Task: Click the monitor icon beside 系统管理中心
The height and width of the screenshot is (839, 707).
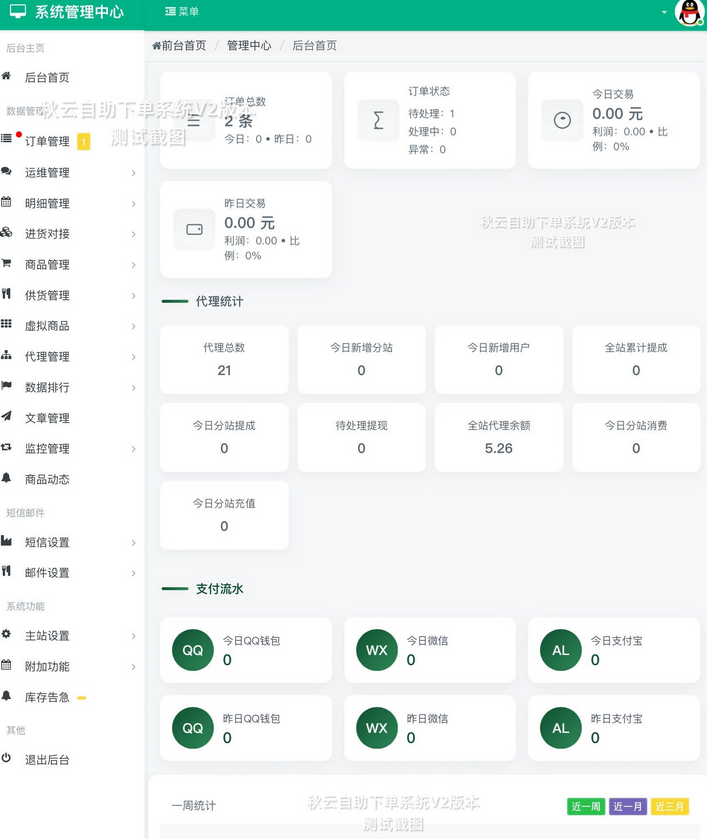Action: (x=18, y=11)
